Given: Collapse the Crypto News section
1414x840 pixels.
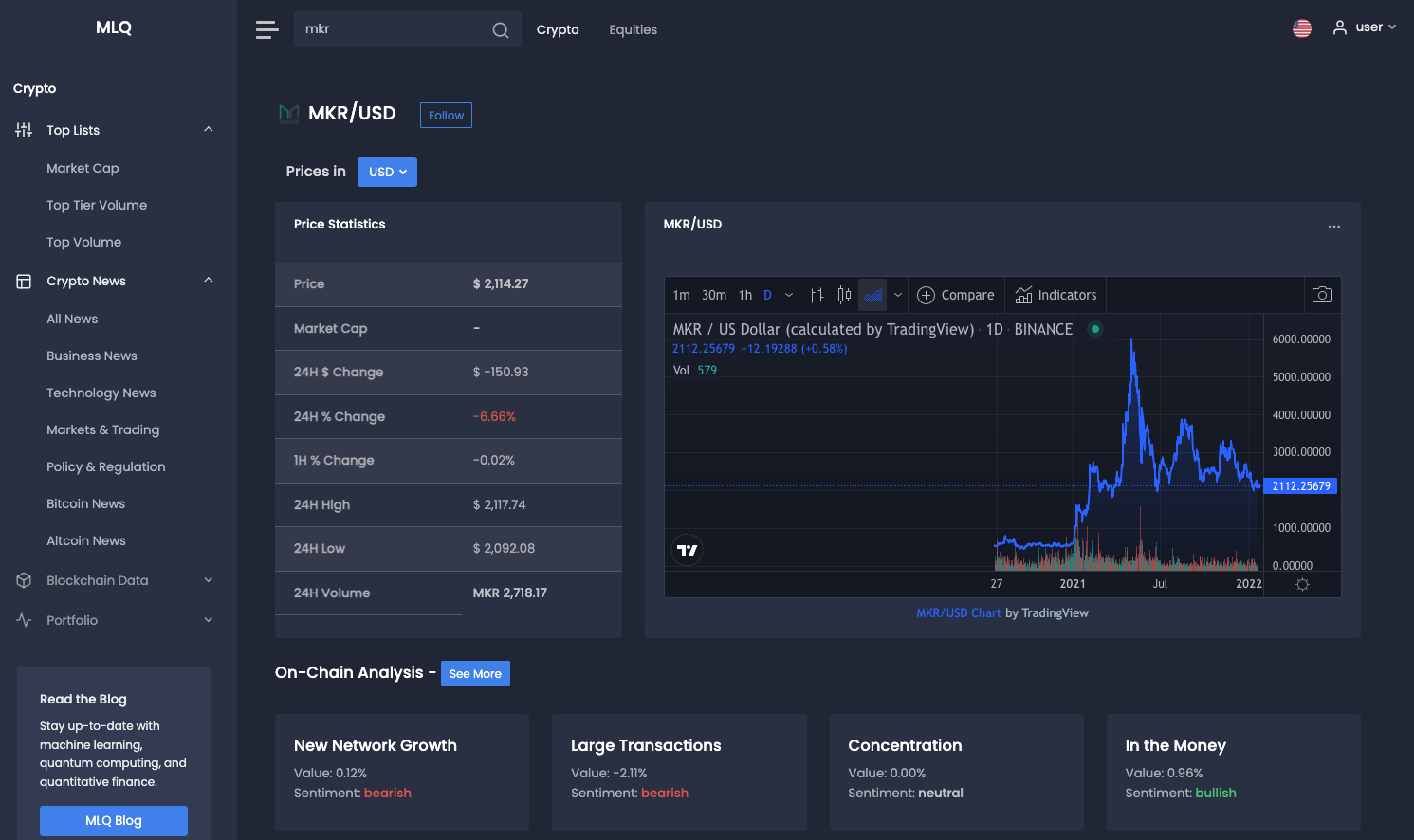Looking at the screenshot, I should coord(209,281).
